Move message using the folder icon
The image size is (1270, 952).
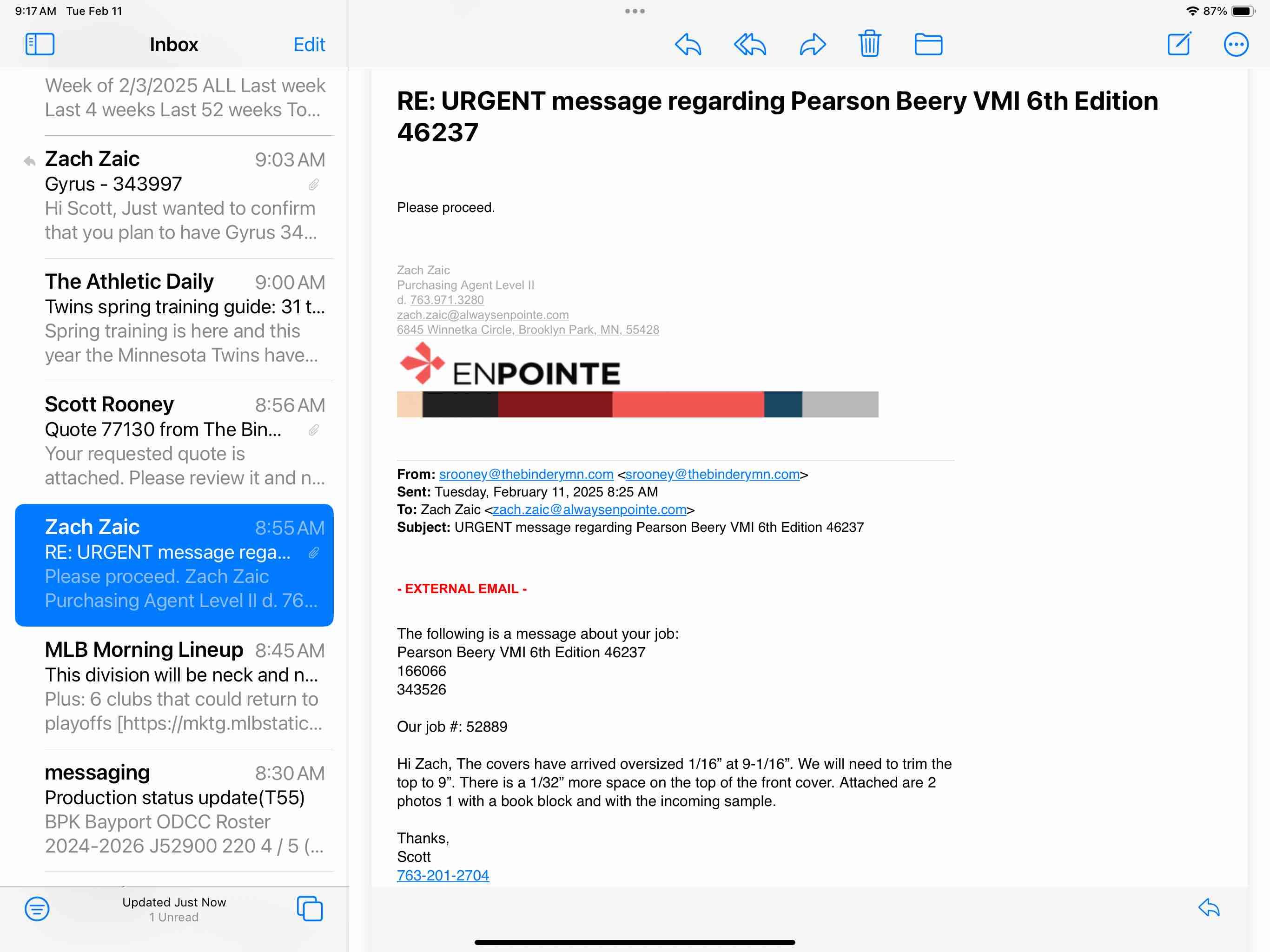(928, 44)
